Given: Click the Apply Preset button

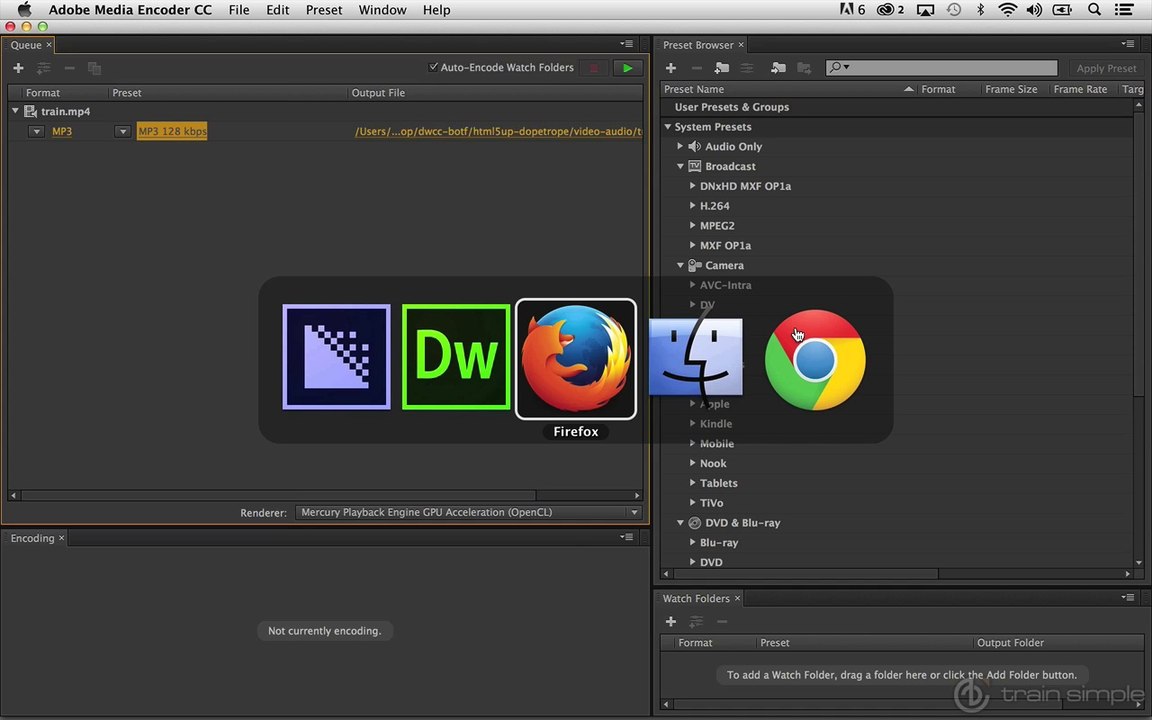Looking at the screenshot, I should coord(1106,68).
